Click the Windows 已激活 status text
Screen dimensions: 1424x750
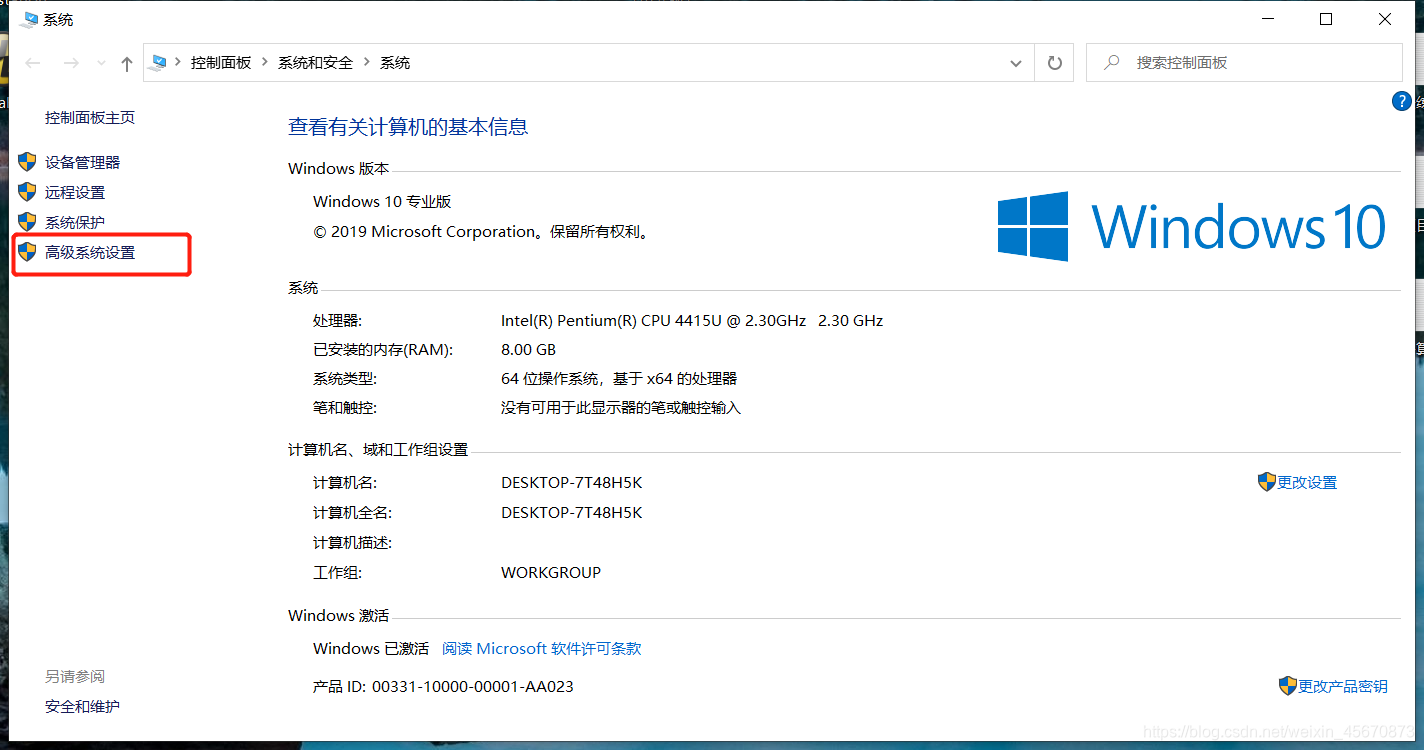click(371, 649)
